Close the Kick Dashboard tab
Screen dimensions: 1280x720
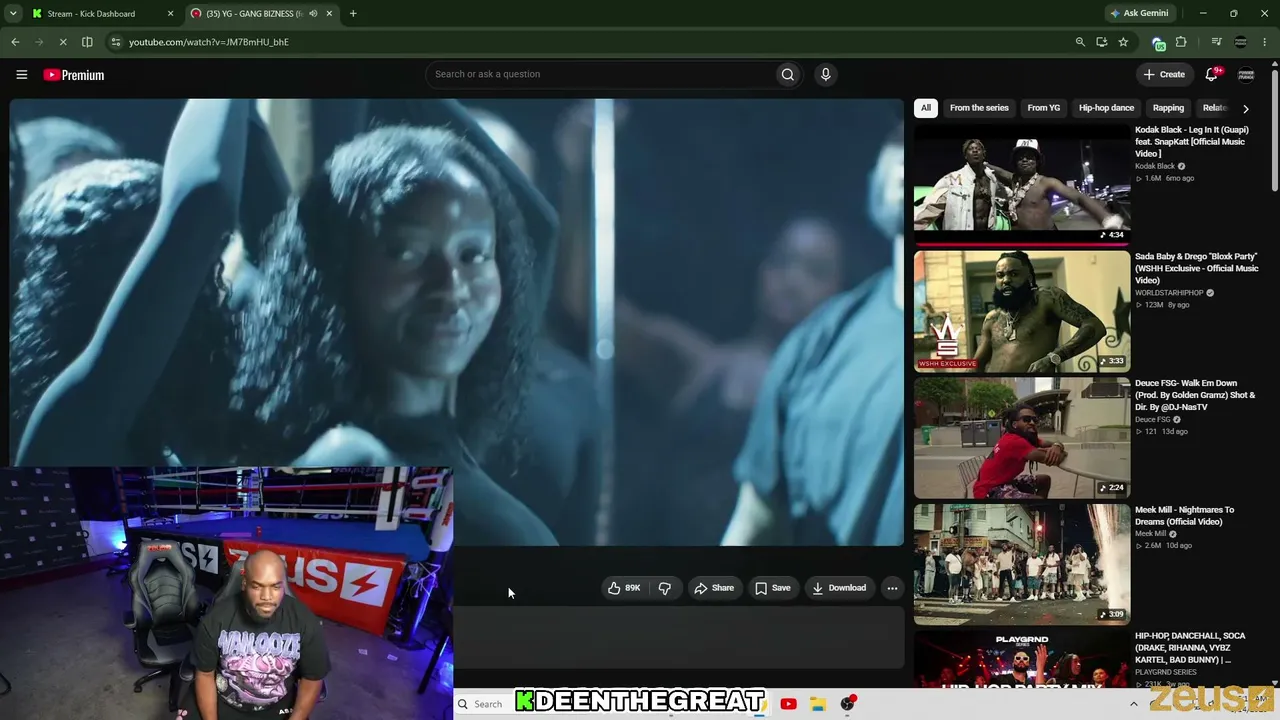click(170, 14)
